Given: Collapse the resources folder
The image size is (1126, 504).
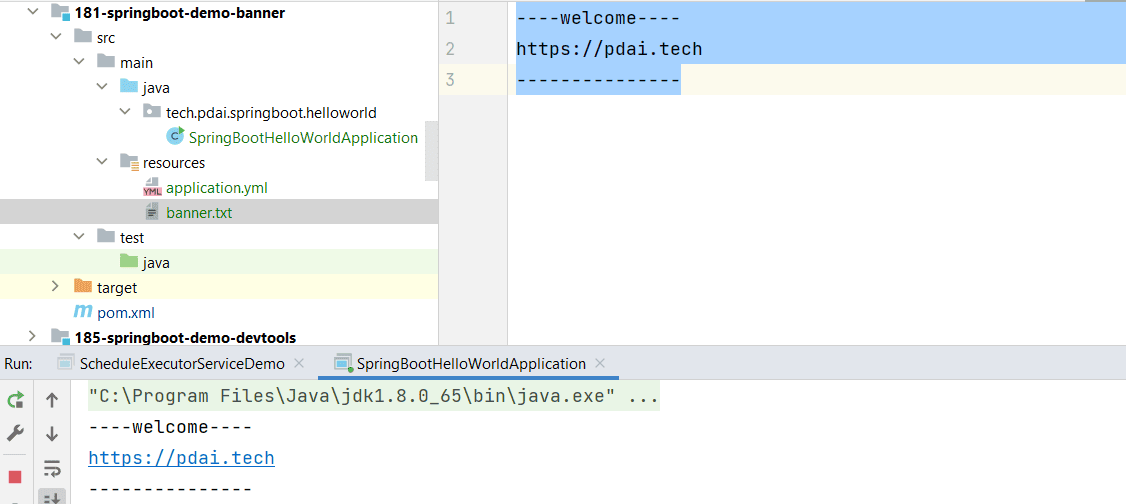Looking at the screenshot, I should pos(102,162).
